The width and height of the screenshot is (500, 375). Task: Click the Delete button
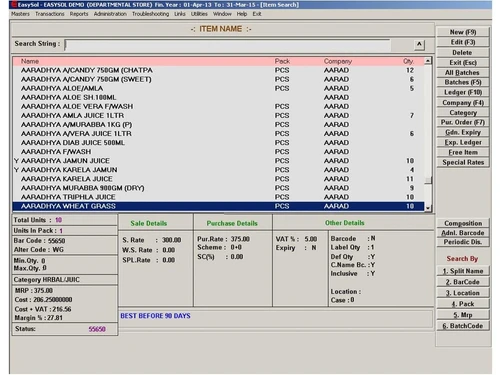point(463,52)
